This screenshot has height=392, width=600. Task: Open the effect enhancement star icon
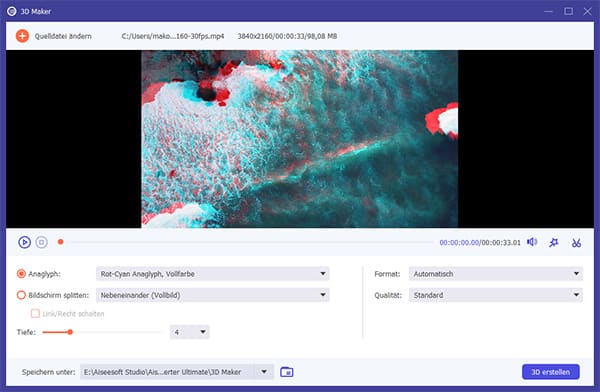point(554,242)
